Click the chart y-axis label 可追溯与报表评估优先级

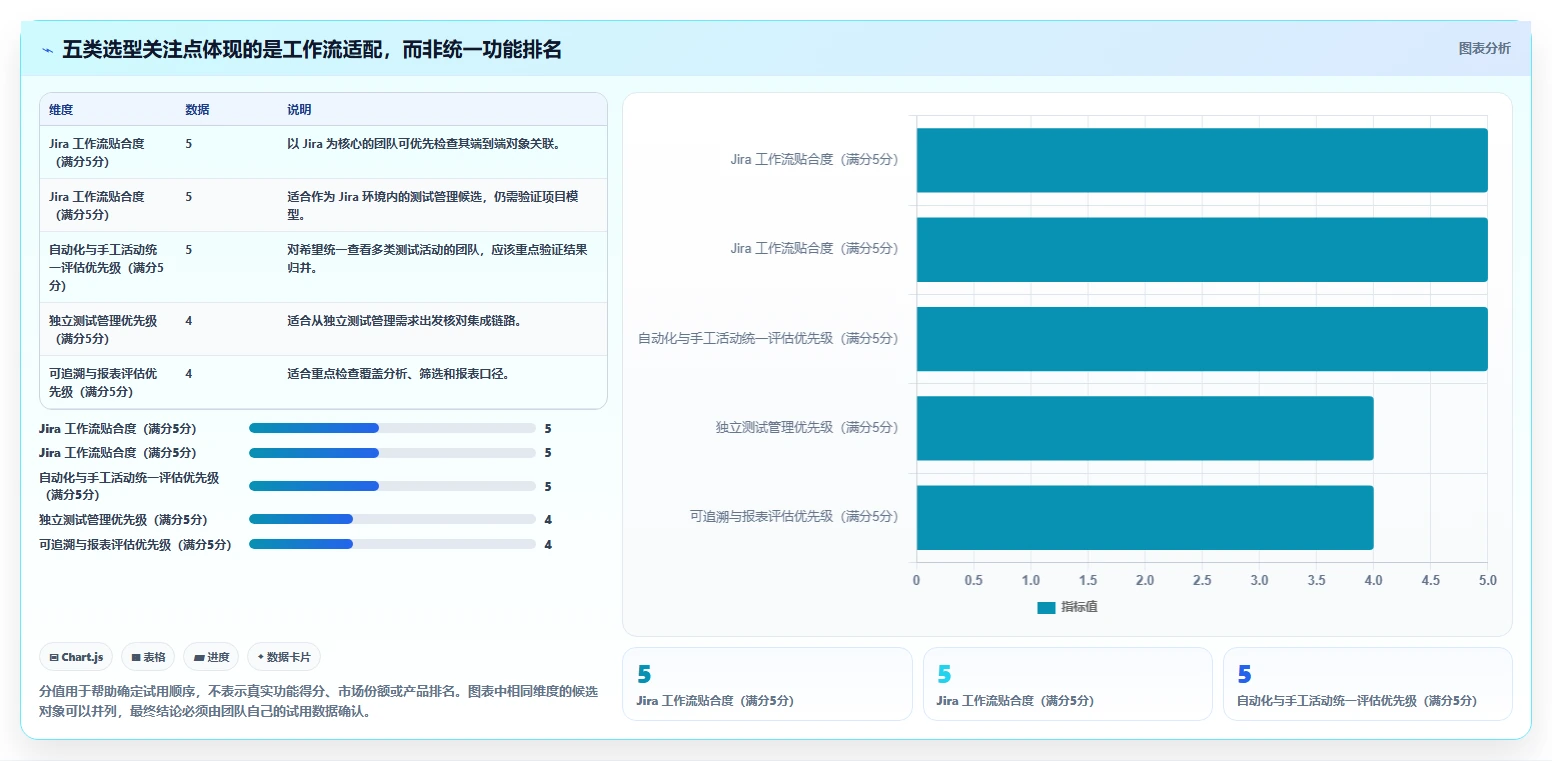[x=794, y=517]
